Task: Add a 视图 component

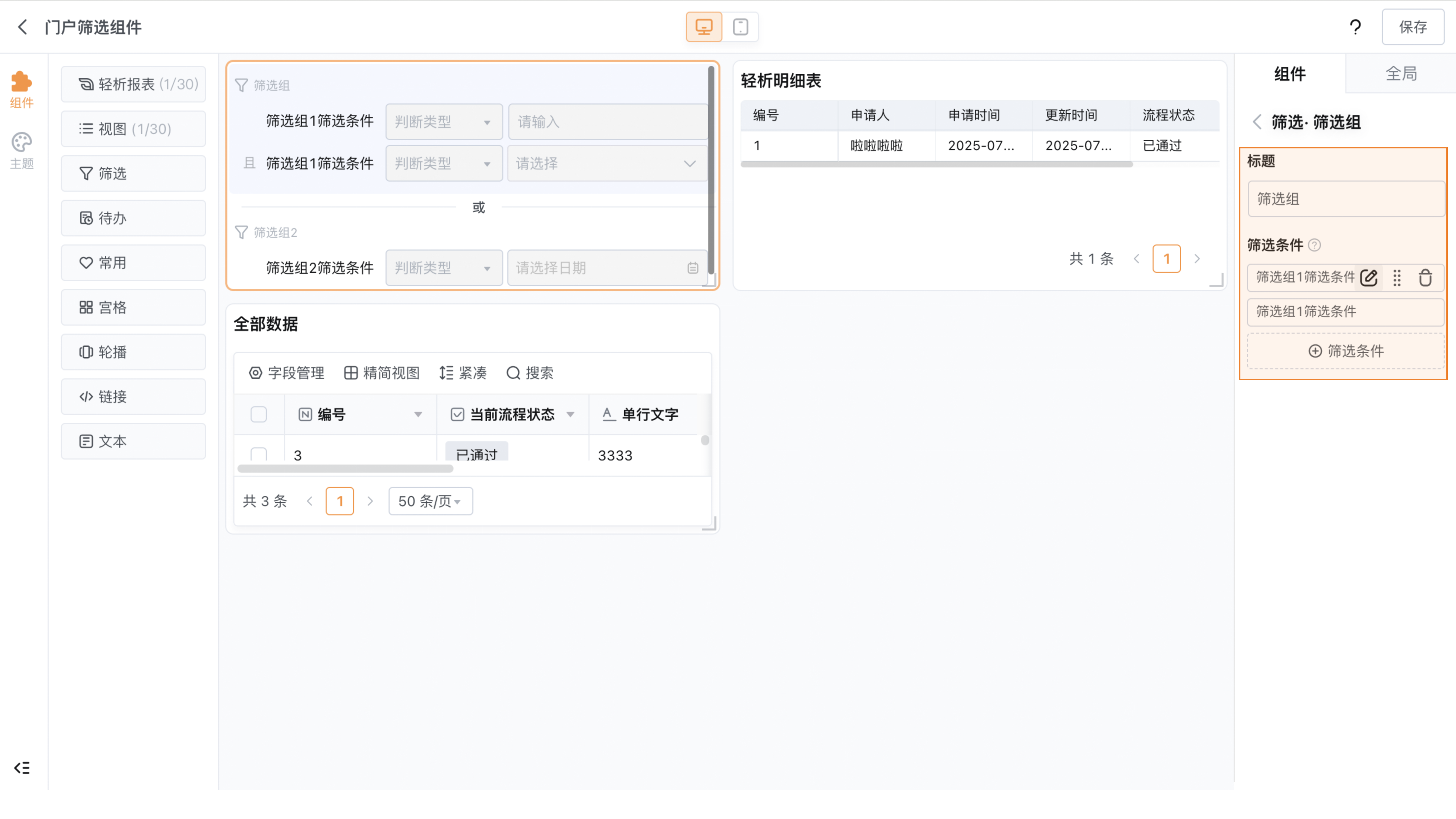Action: 133,129
